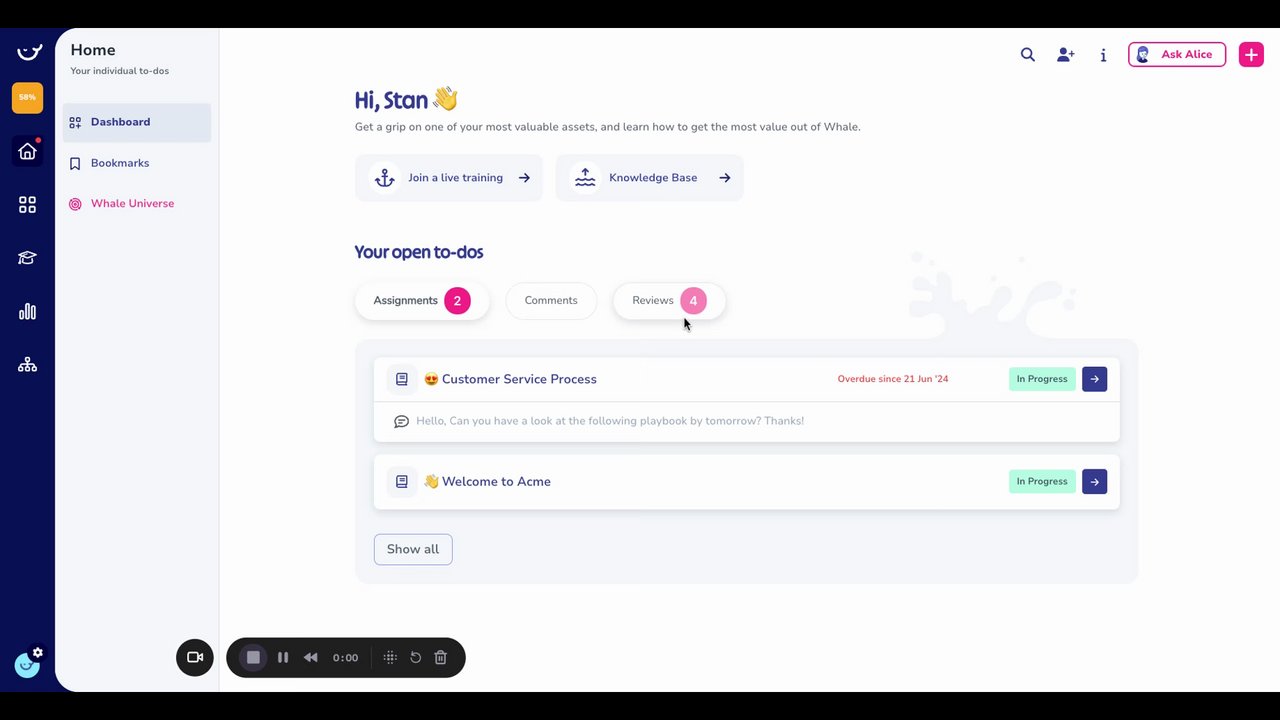The image size is (1280, 720).
Task: Open the 58% progress badge
Action: [27, 97]
